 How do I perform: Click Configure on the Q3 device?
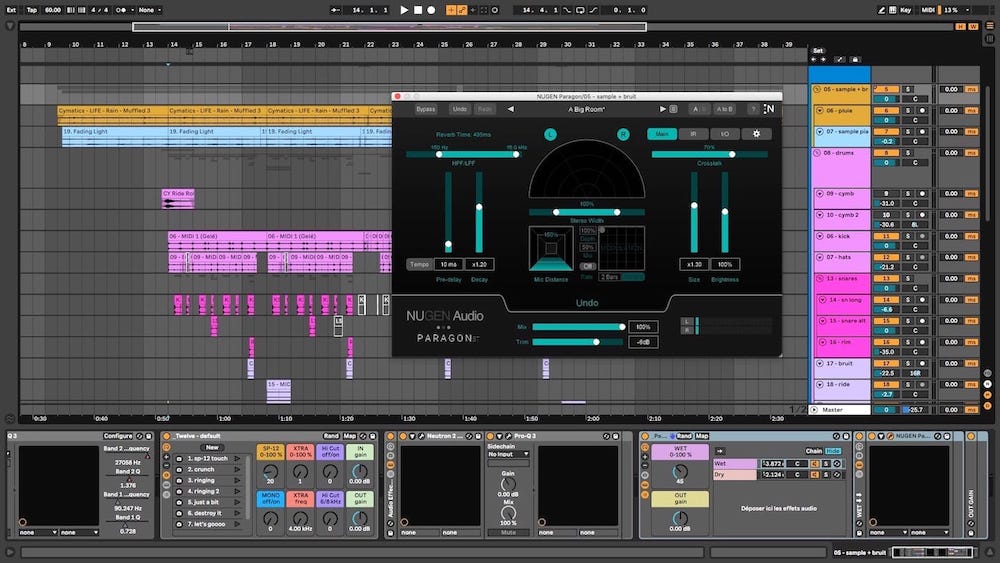118,436
